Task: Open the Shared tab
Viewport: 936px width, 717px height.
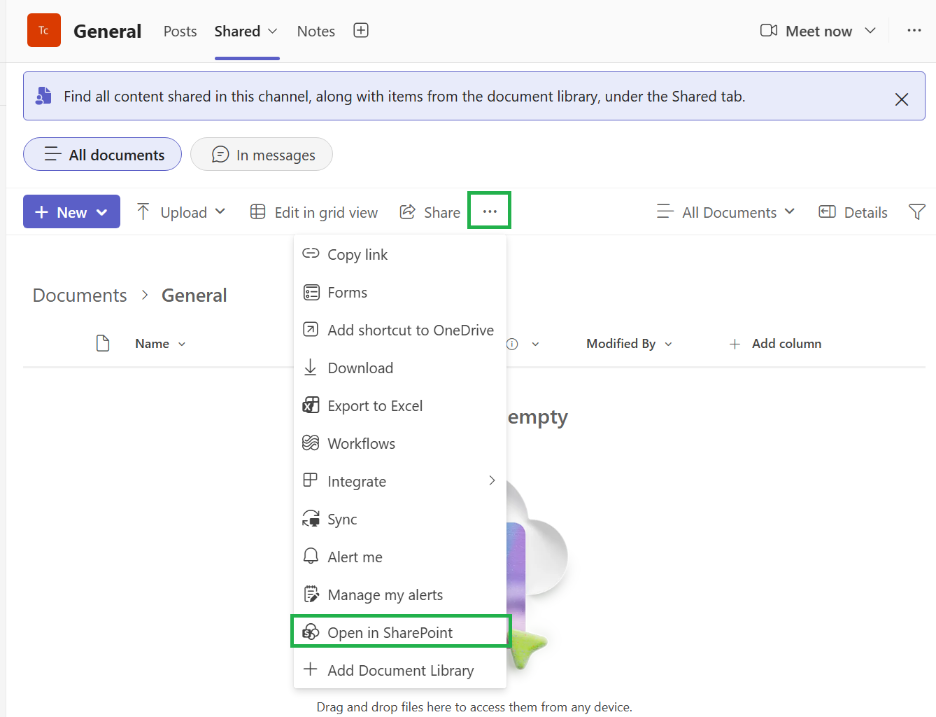Action: 237,31
